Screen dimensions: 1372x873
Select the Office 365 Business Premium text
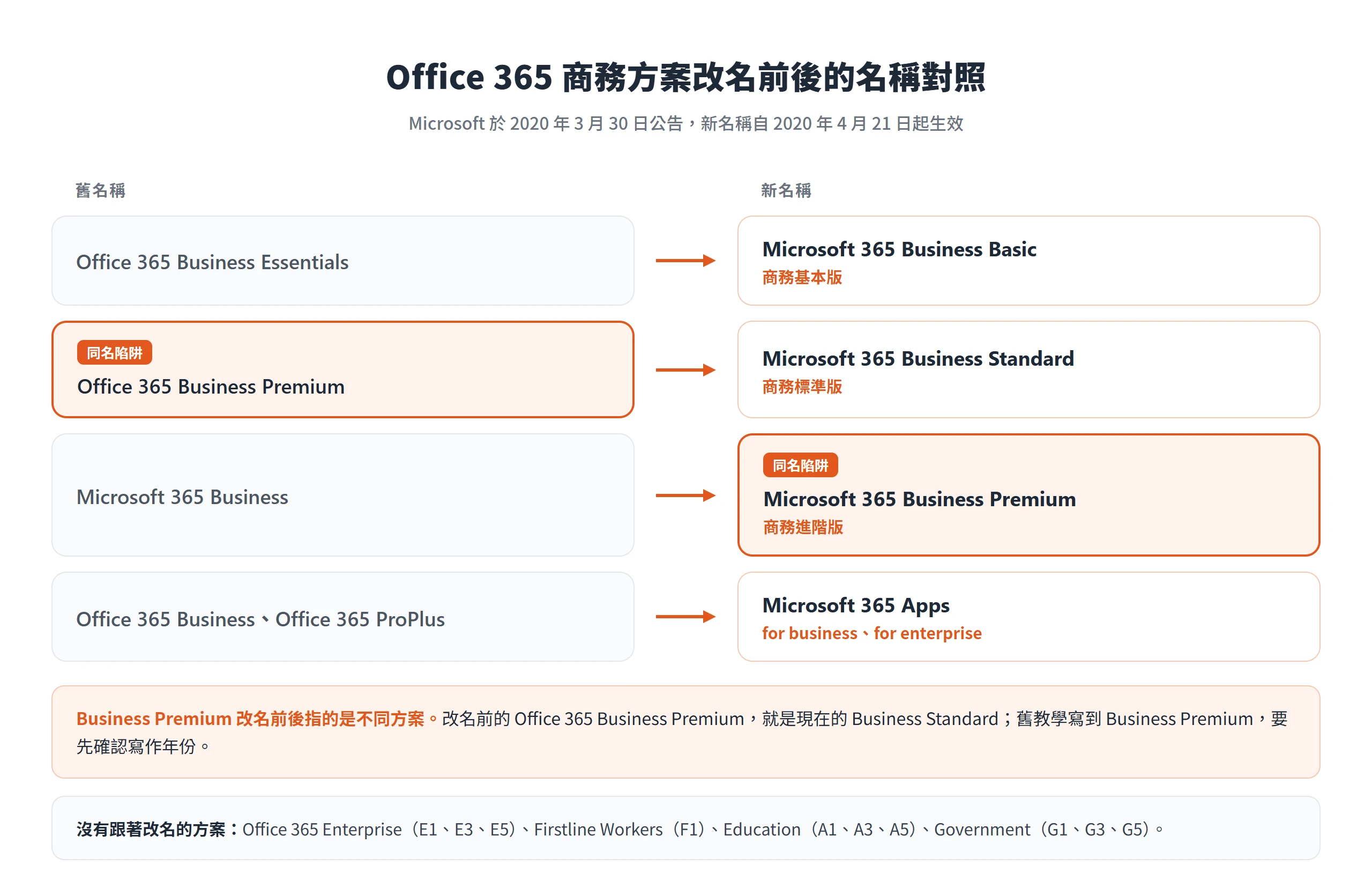pyautogui.click(x=211, y=387)
